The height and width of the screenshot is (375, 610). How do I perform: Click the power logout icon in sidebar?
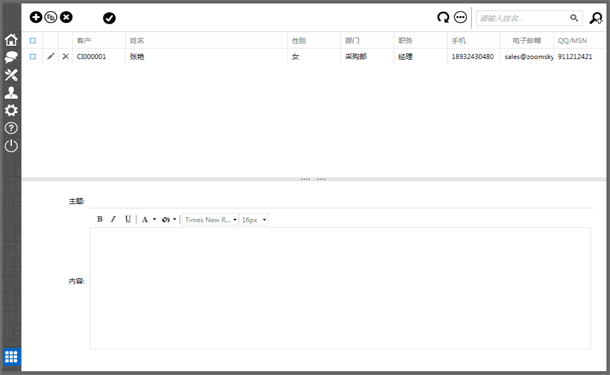[11, 146]
